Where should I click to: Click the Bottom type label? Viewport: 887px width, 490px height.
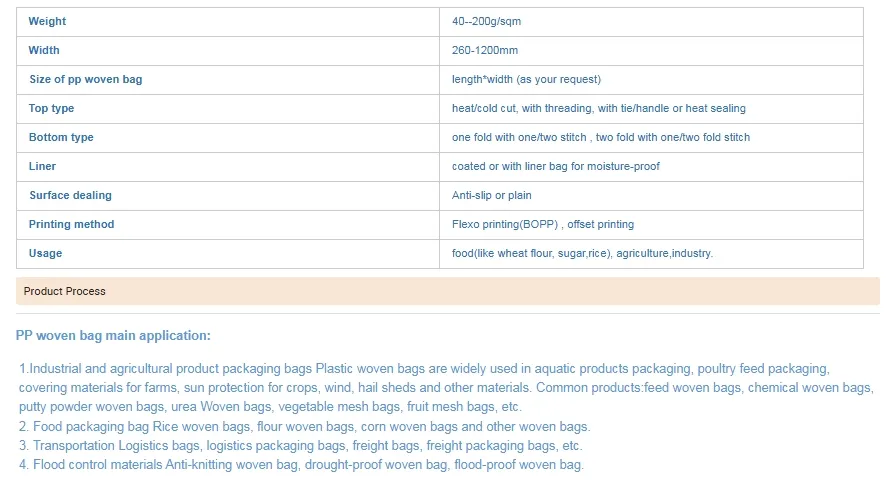pos(61,137)
